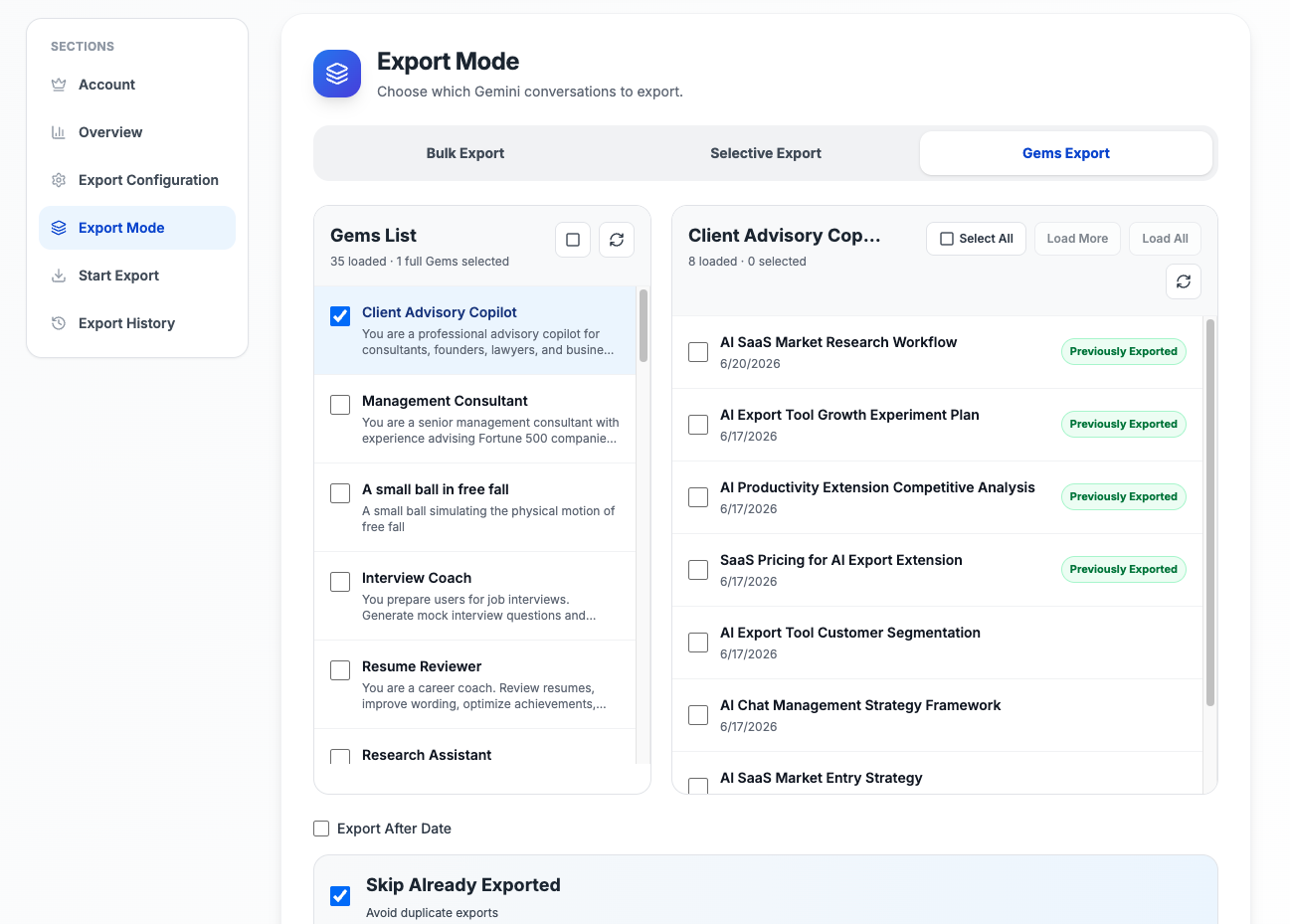The height and width of the screenshot is (924, 1290).
Task: Click Previously Exported badge for Growth Experiment Plan
Action: pos(1124,425)
